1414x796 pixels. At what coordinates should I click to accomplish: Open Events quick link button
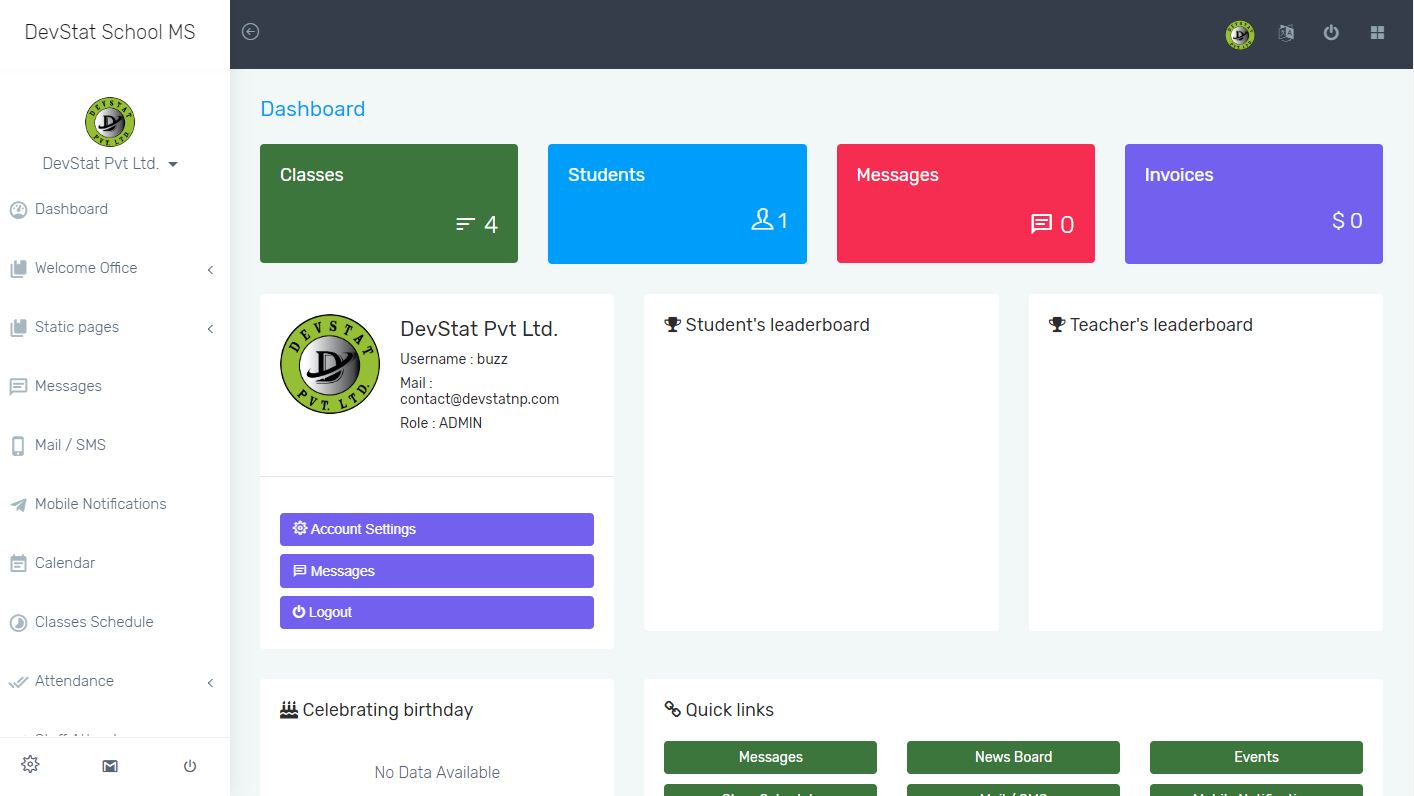click(1256, 757)
